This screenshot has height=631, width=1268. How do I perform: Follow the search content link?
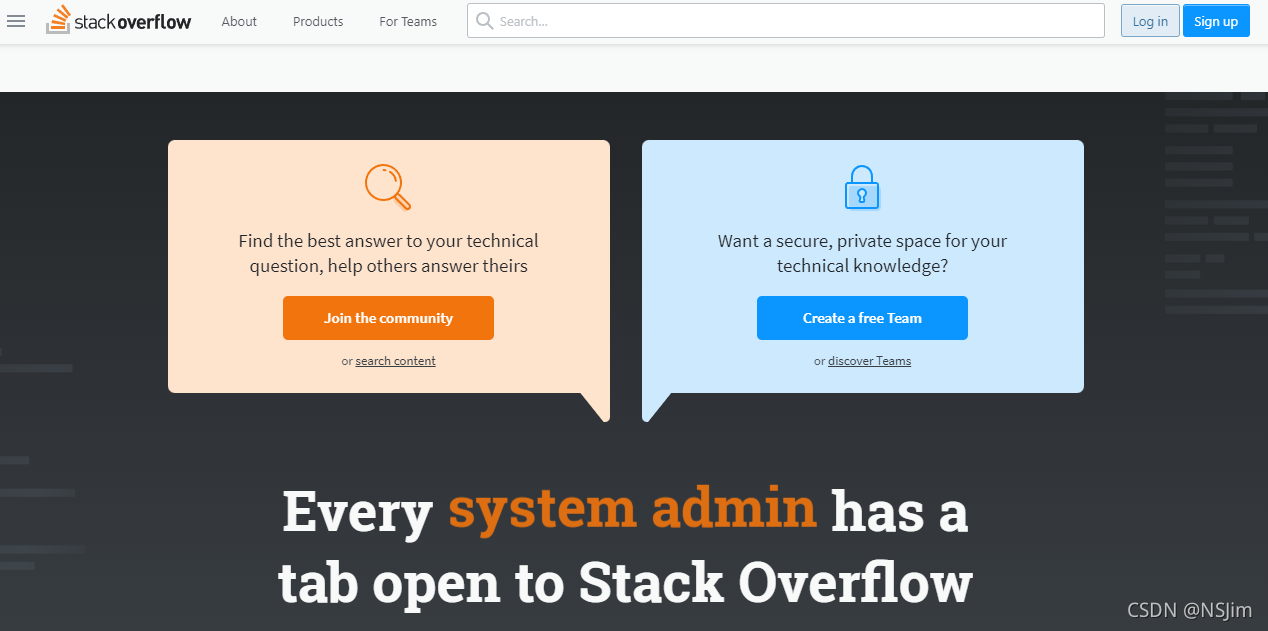pos(396,361)
